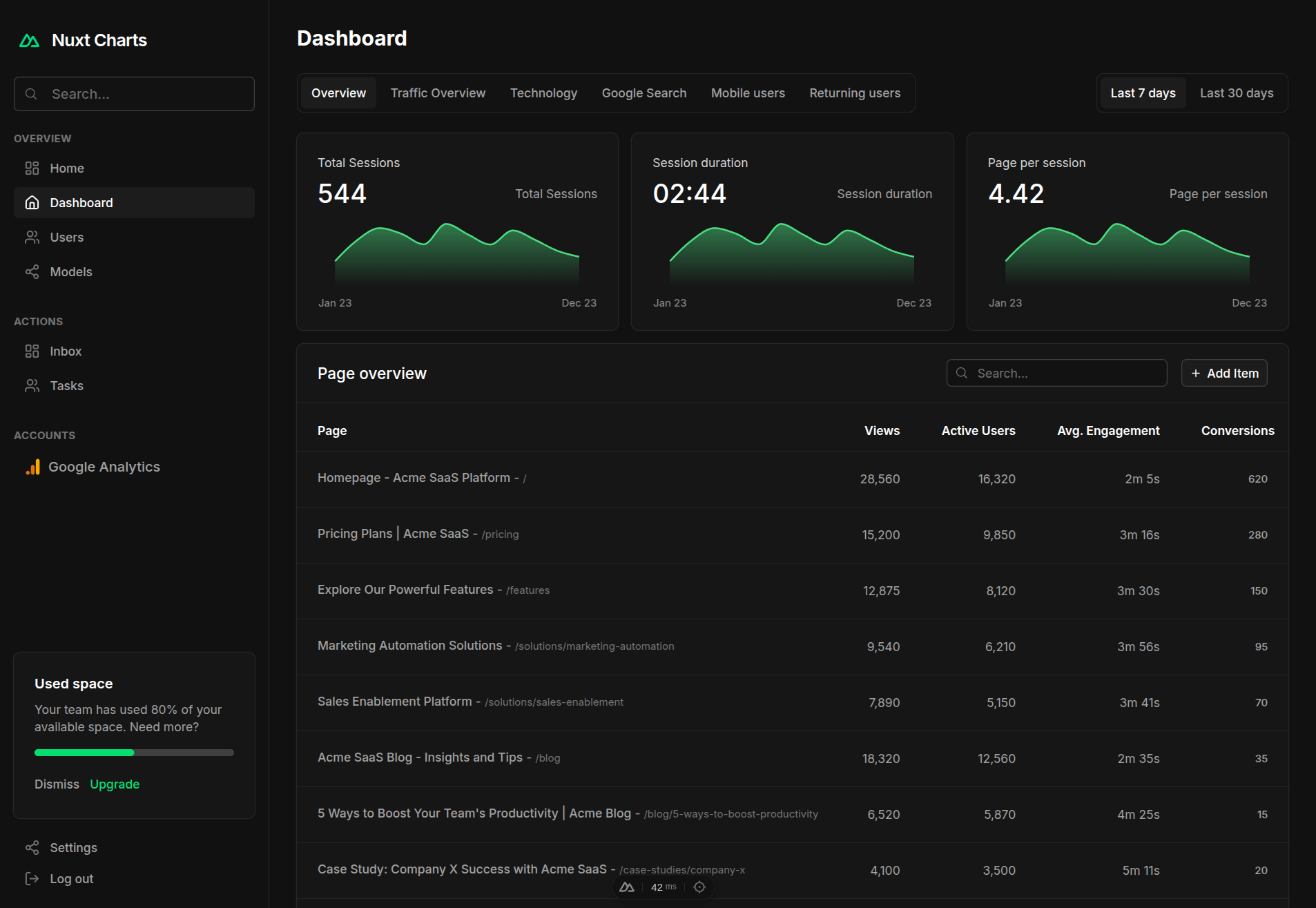Open the Tasks sidebar link
The height and width of the screenshot is (908, 1316).
point(134,386)
